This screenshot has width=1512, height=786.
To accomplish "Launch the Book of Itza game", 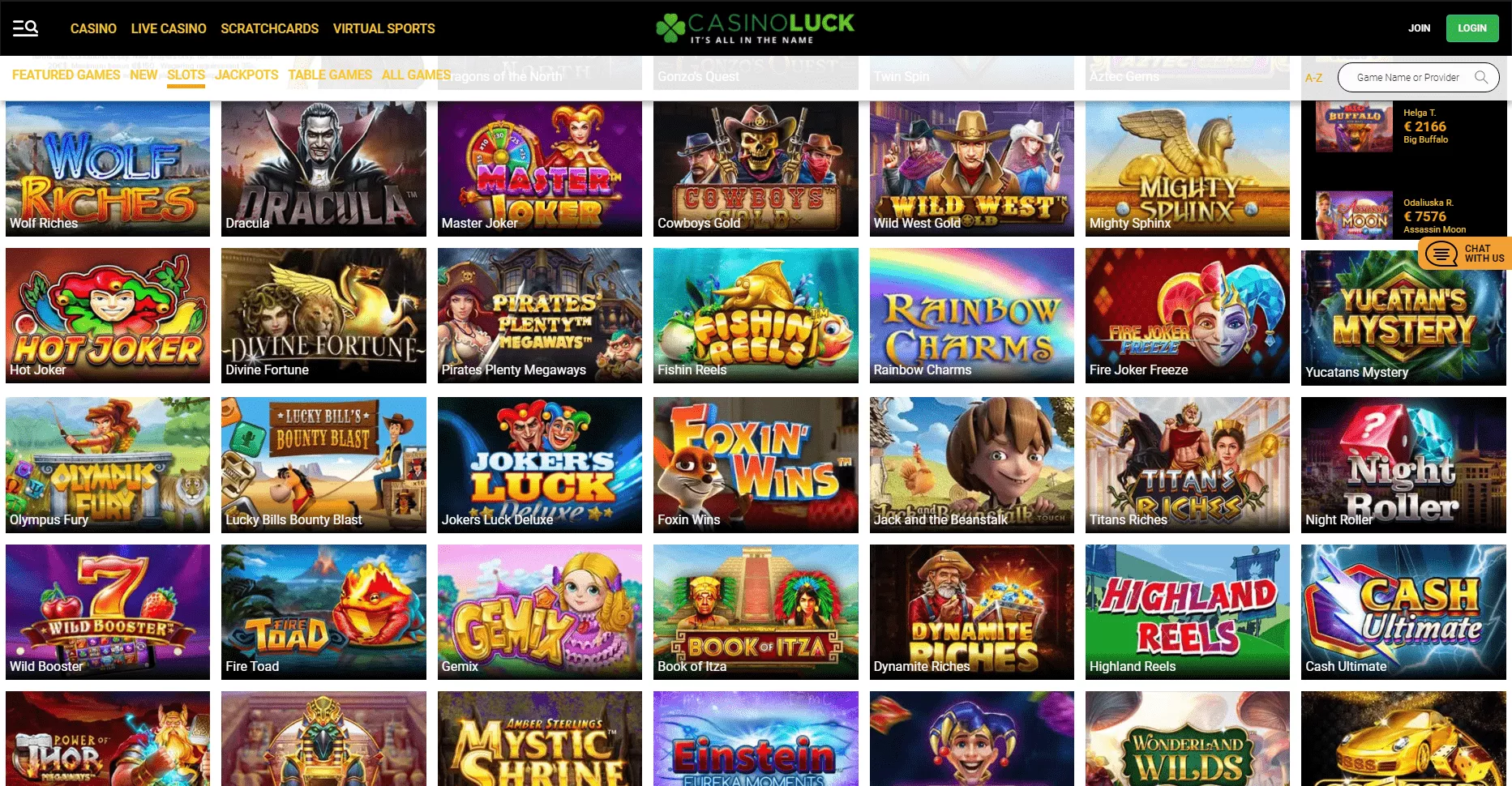I will 756,612.
